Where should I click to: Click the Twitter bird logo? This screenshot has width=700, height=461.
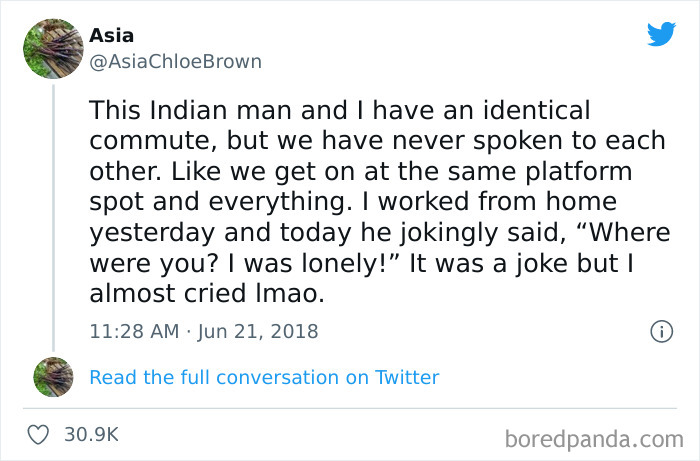661,34
